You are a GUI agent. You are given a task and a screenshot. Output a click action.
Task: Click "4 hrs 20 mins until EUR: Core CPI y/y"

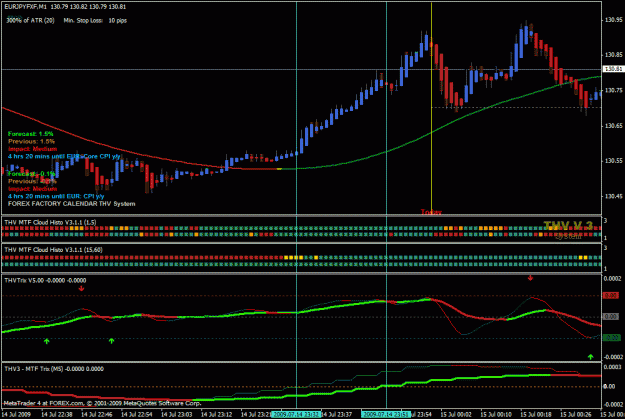click(64, 157)
